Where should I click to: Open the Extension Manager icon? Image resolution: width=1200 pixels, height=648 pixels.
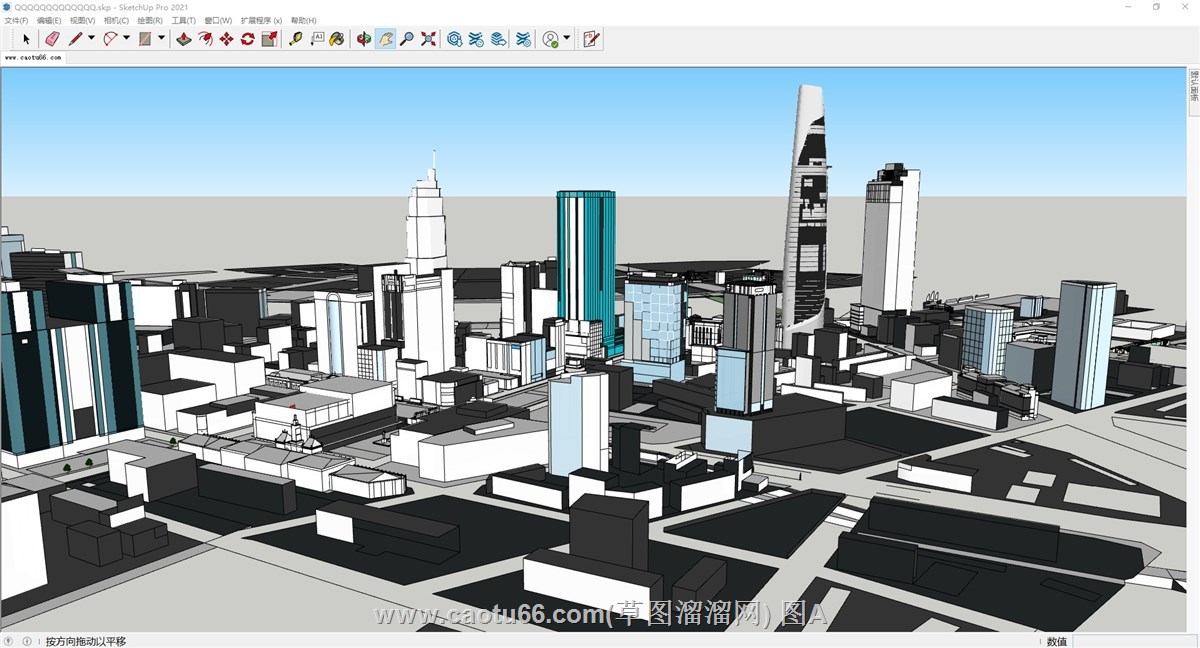click(x=523, y=39)
